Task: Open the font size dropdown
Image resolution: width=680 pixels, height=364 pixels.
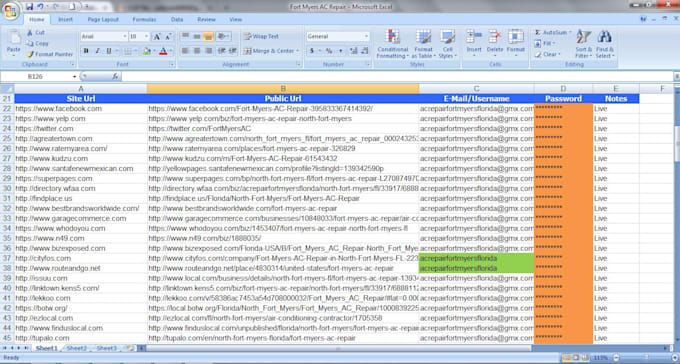Action: click(x=147, y=37)
